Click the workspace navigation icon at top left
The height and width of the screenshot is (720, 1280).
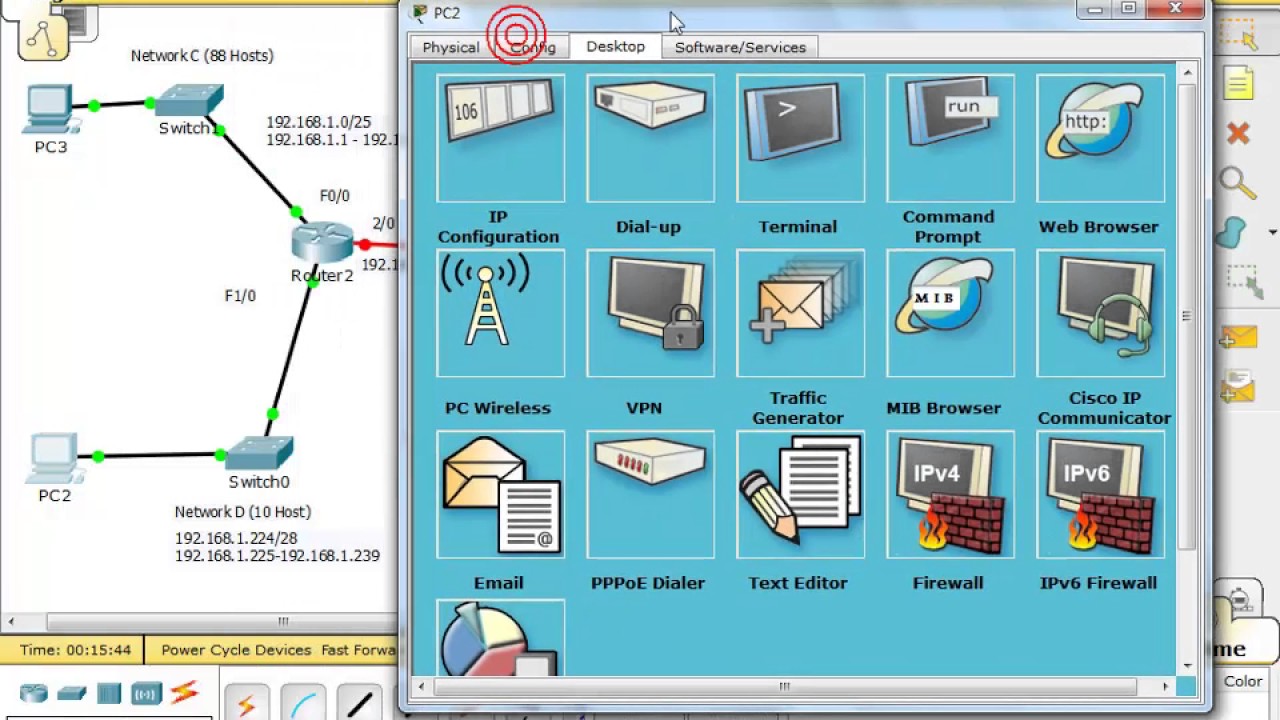[x=42, y=36]
